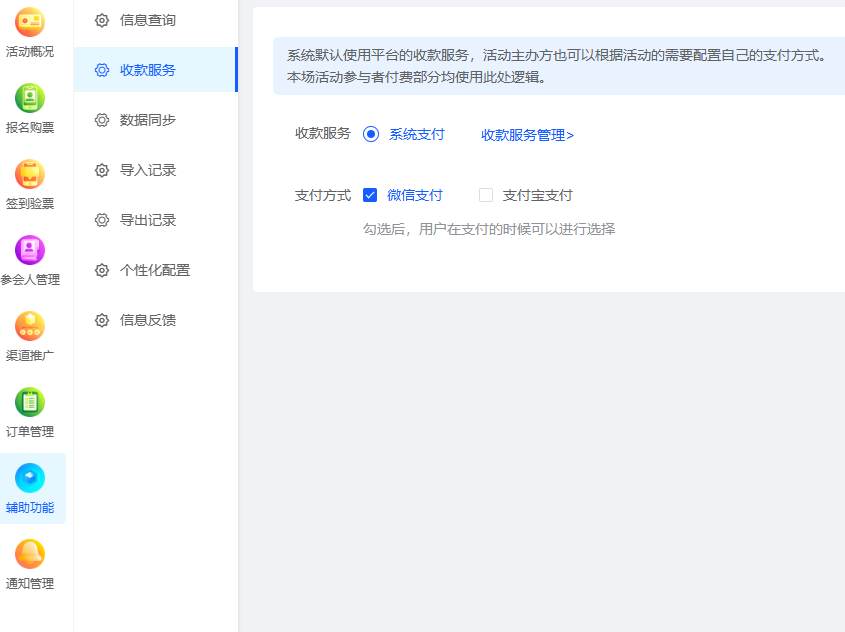Click the 微信支付 label text
Image resolution: width=845 pixels, height=632 pixels.
click(415, 195)
